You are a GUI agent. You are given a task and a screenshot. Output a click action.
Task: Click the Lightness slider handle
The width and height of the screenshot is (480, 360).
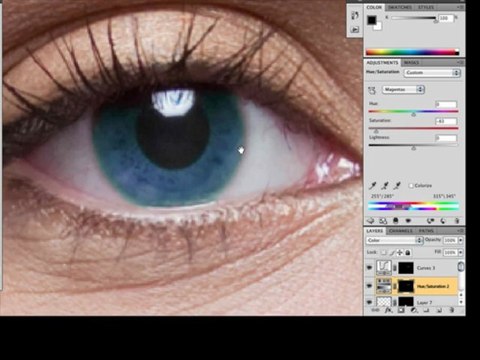coord(414,148)
